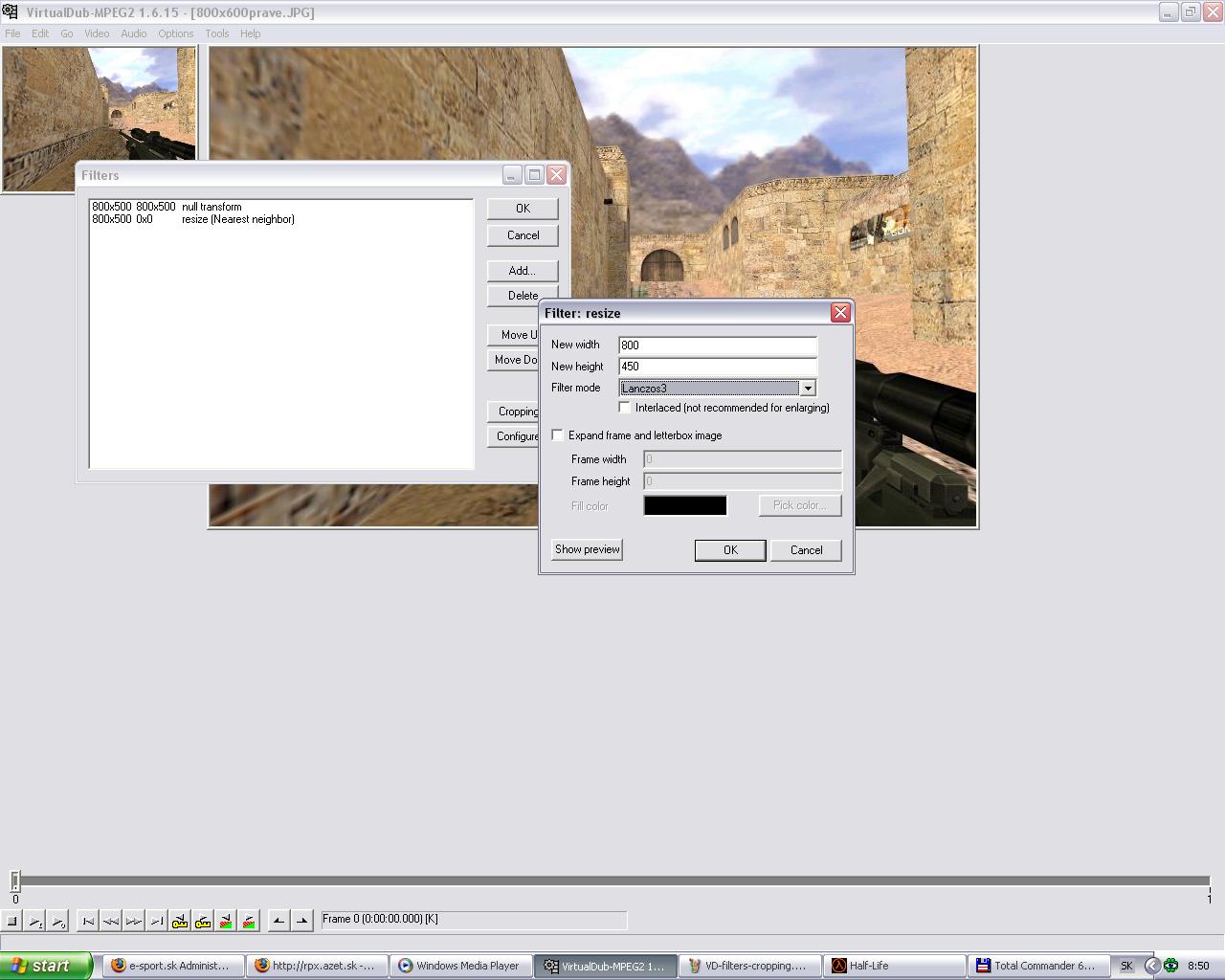Open VD-filters-cropping taskbar item
The width and height of the screenshot is (1225, 980).
tap(748, 966)
